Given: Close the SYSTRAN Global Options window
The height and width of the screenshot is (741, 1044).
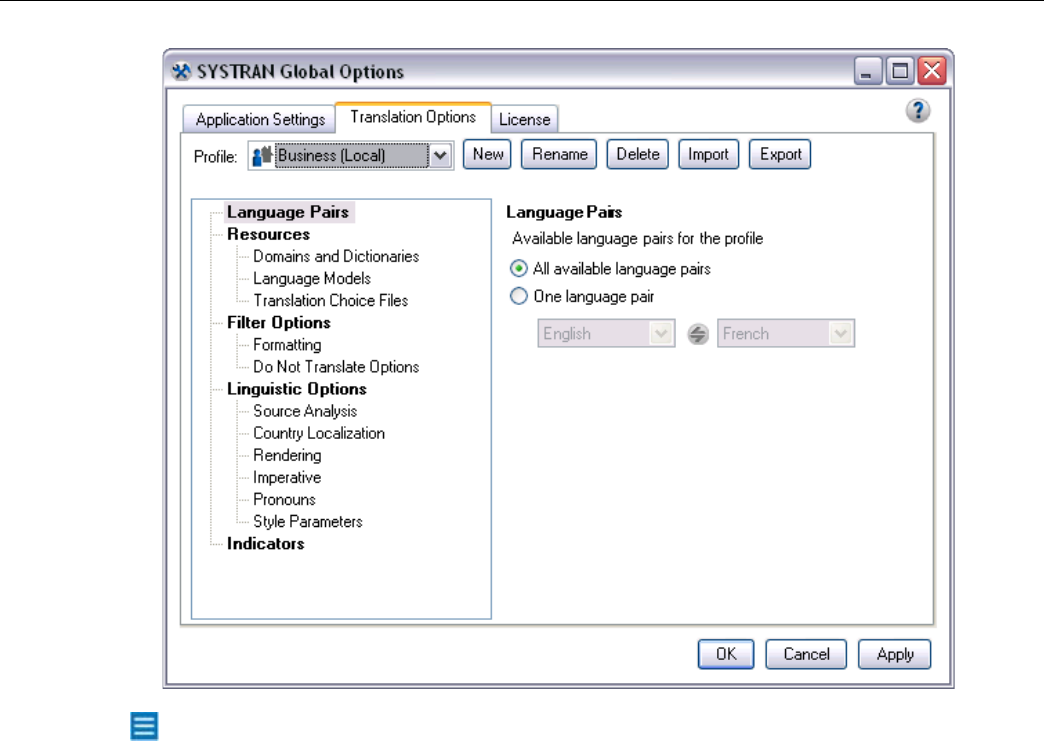Looking at the screenshot, I should (x=932, y=71).
